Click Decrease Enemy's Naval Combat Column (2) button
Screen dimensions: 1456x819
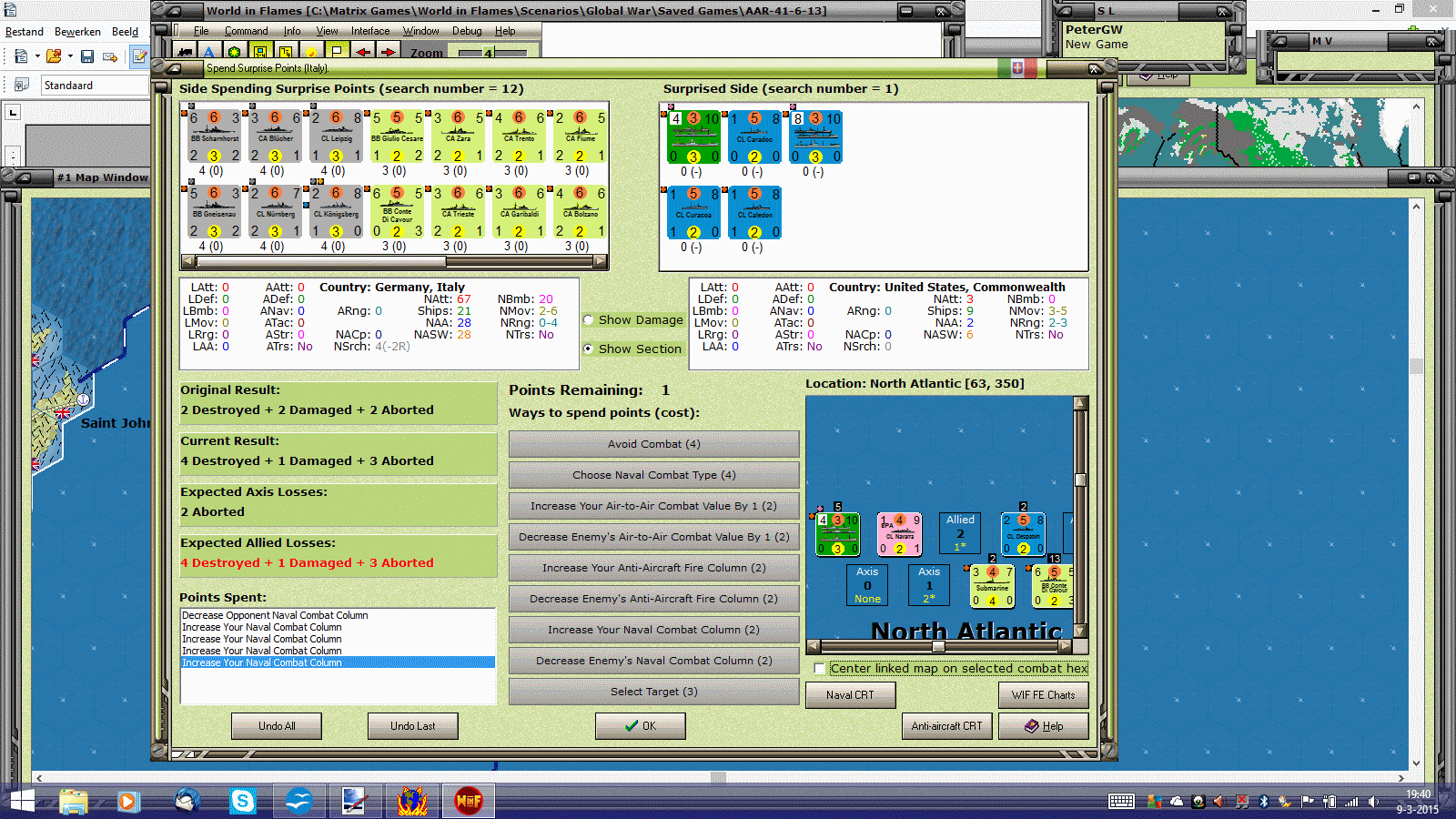(654, 661)
